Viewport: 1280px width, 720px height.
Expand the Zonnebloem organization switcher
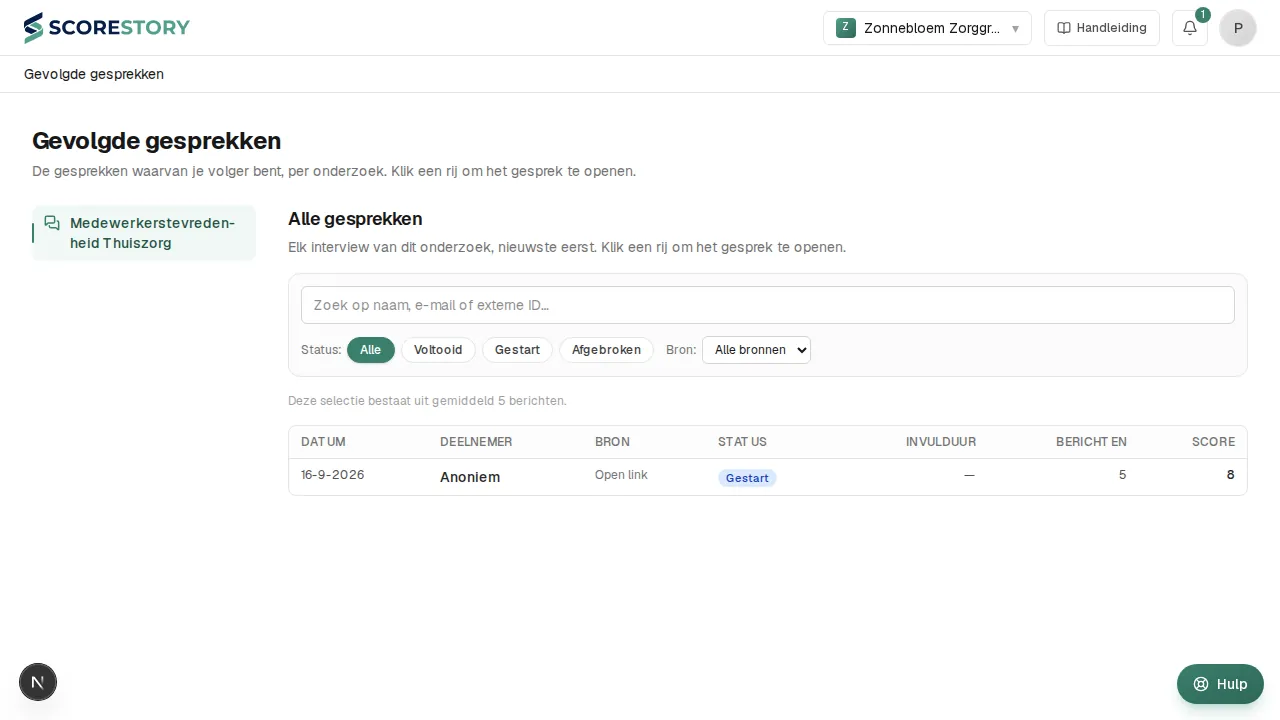[x=927, y=28]
